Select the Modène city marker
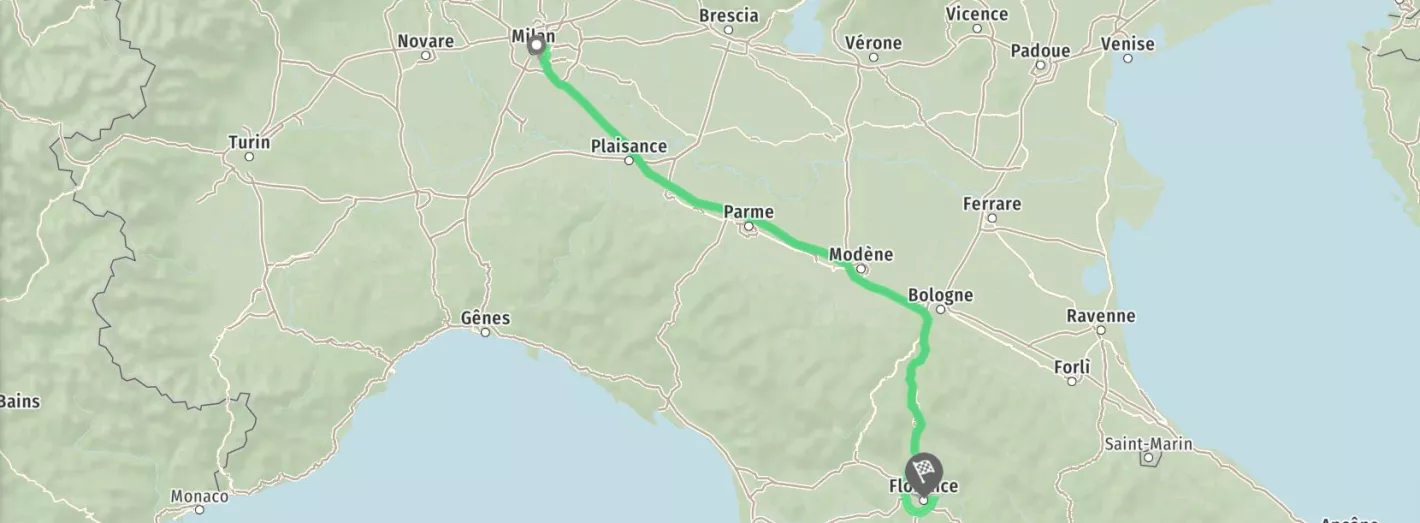Image resolution: width=1420 pixels, height=523 pixels. coord(860,269)
